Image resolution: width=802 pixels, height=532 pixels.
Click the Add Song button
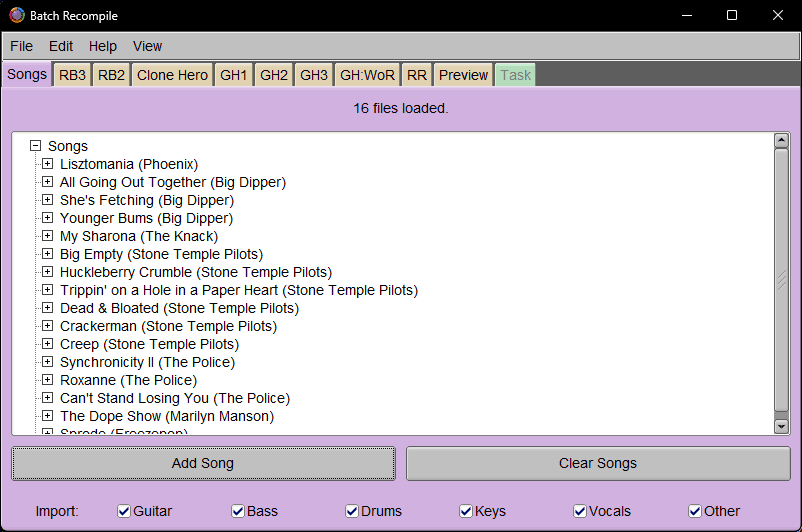203,463
